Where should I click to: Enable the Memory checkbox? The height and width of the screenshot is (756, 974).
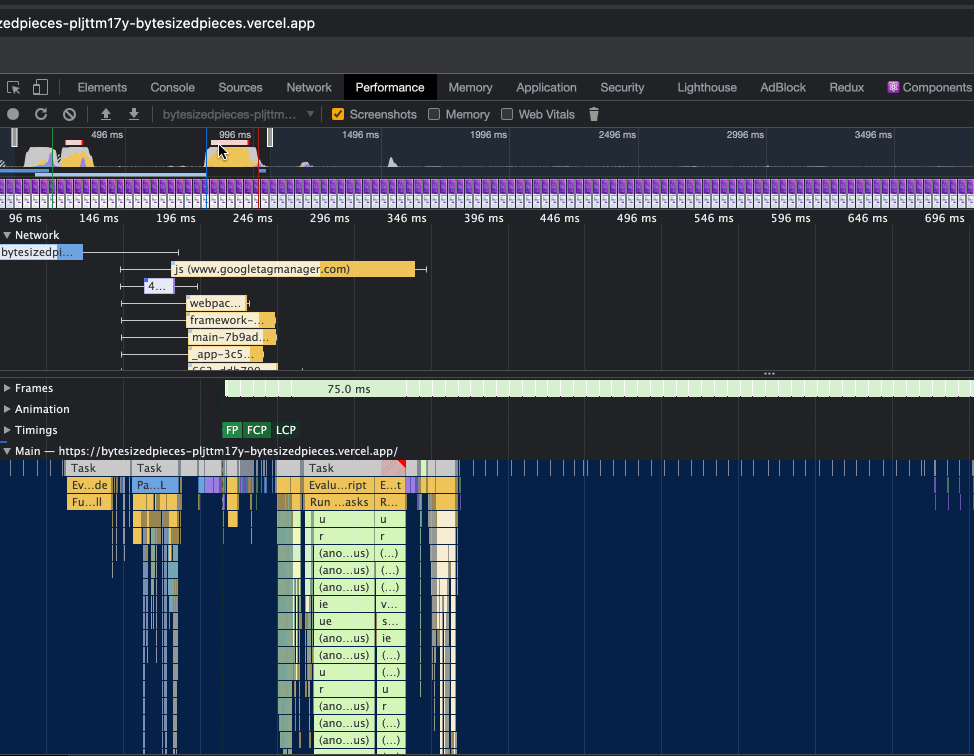click(436, 114)
